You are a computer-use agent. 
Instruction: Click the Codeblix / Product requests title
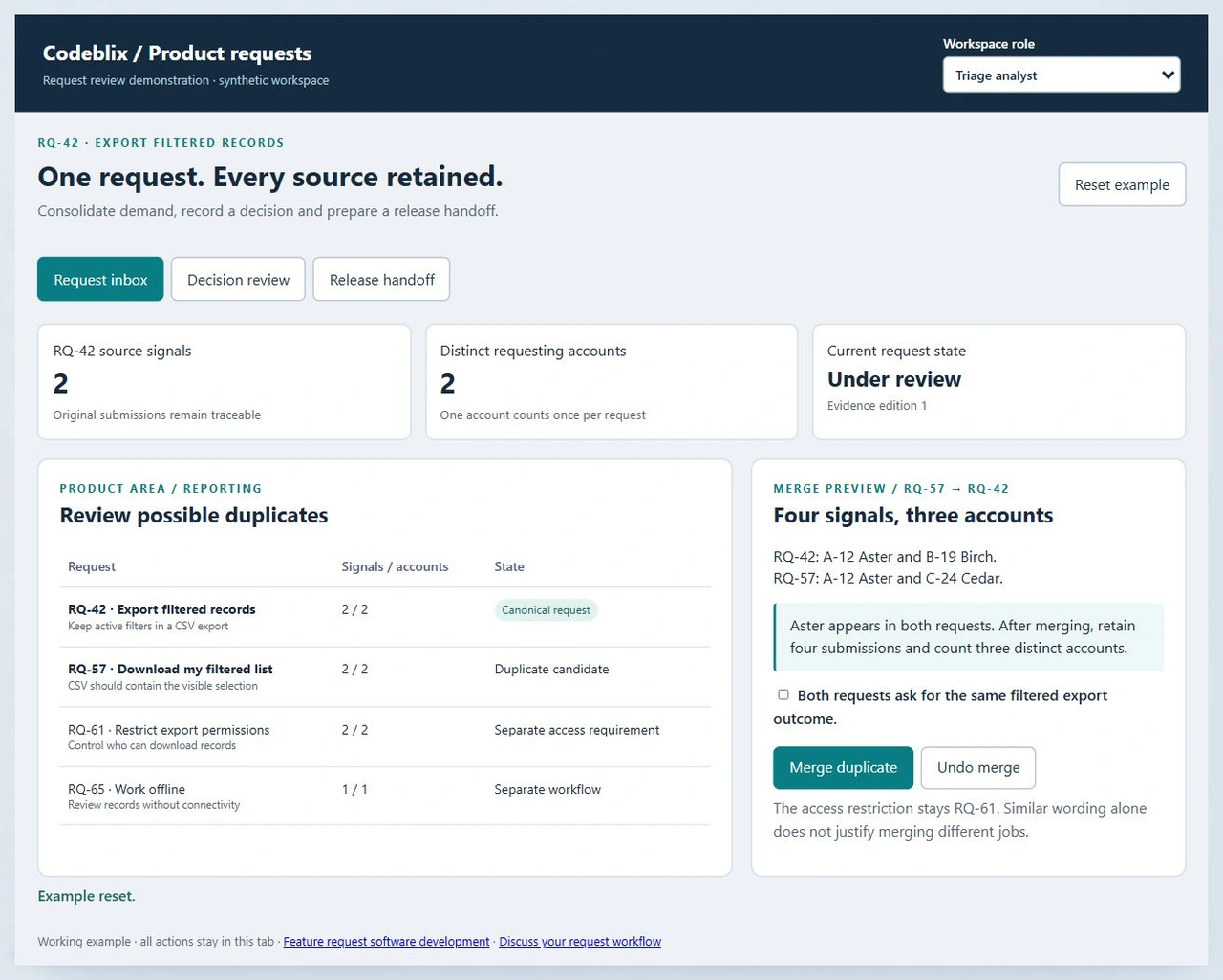click(177, 53)
